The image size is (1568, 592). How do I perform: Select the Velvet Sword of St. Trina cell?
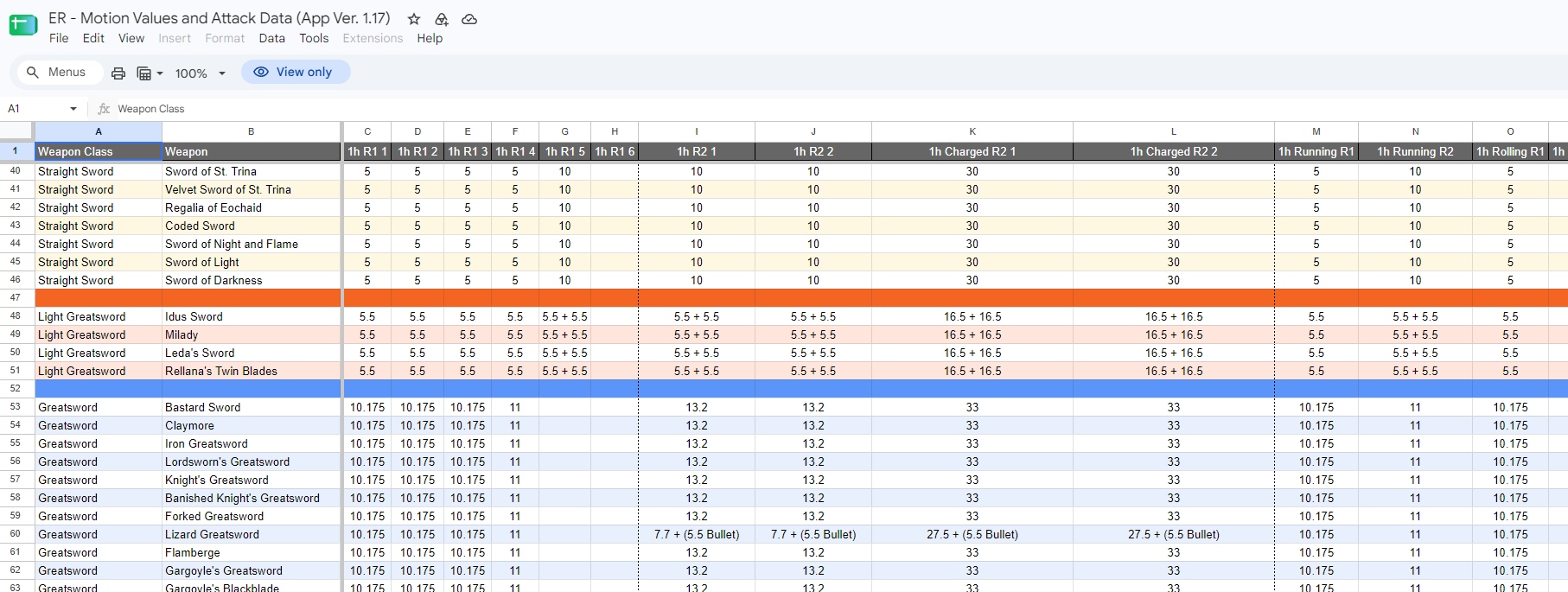252,189
